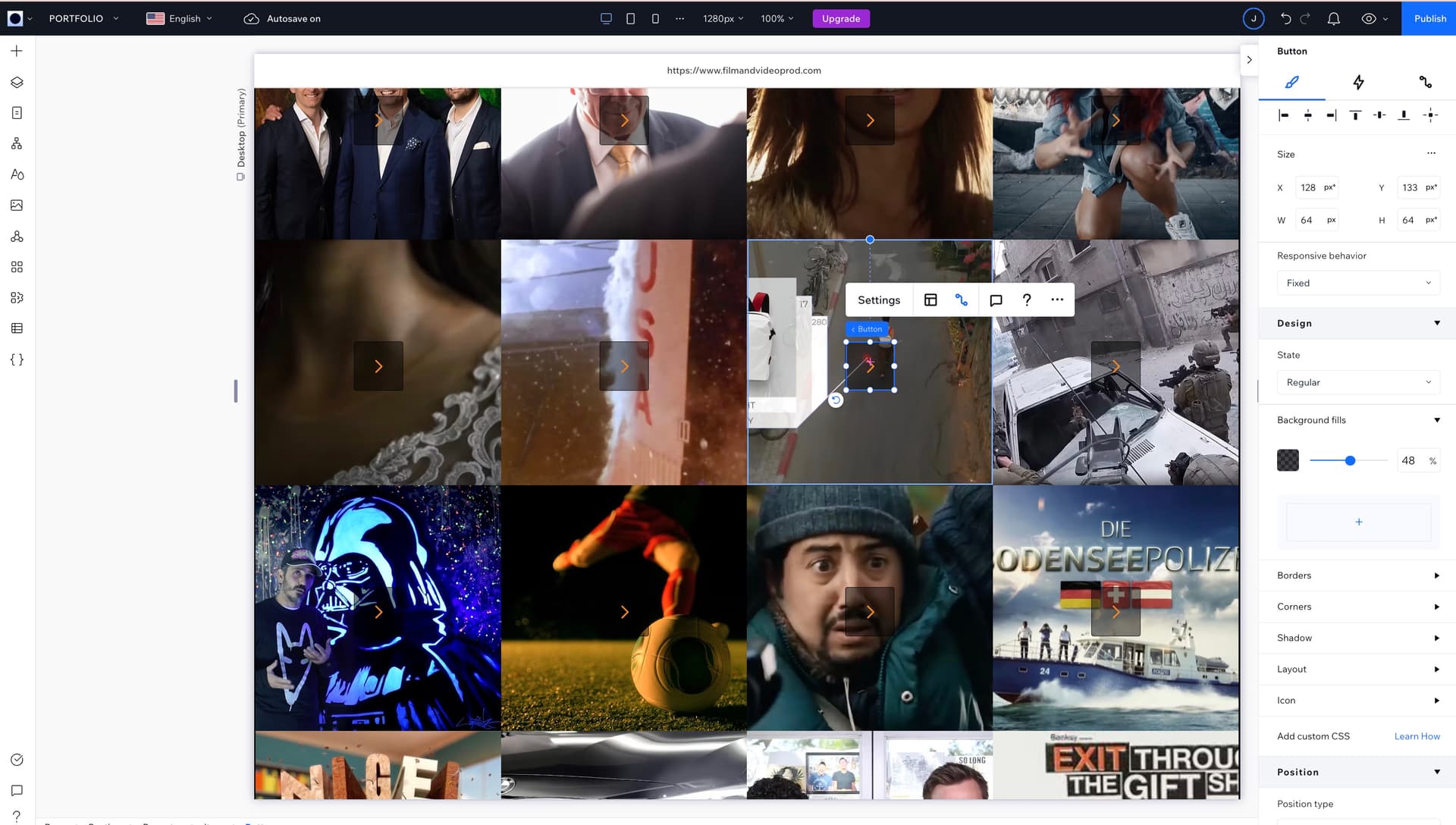The height and width of the screenshot is (825, 1456).
Task: Open notifications bell
Action: [x=1333, y=18]
